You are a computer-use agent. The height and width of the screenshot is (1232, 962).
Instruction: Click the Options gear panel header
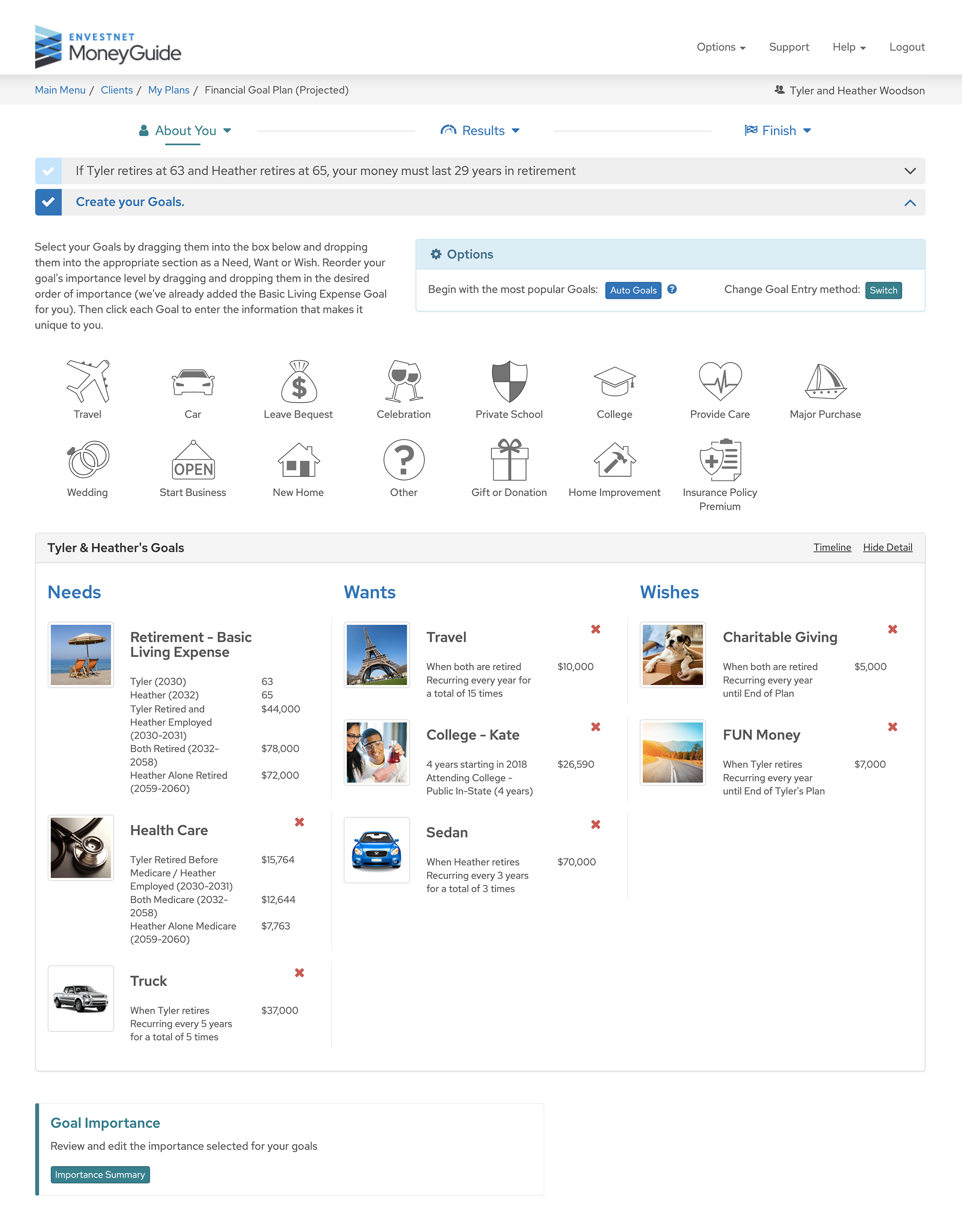click(671, 254)
